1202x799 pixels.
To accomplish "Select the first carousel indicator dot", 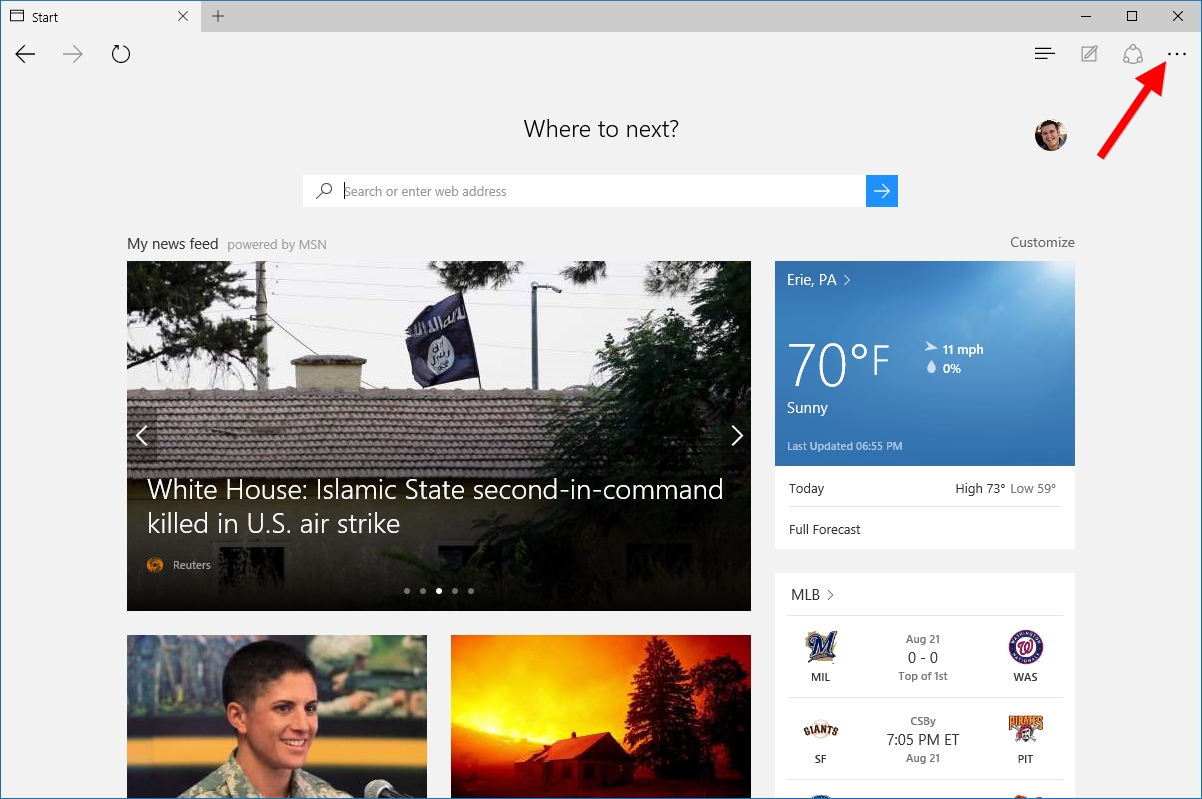I will tap(407, 590).
